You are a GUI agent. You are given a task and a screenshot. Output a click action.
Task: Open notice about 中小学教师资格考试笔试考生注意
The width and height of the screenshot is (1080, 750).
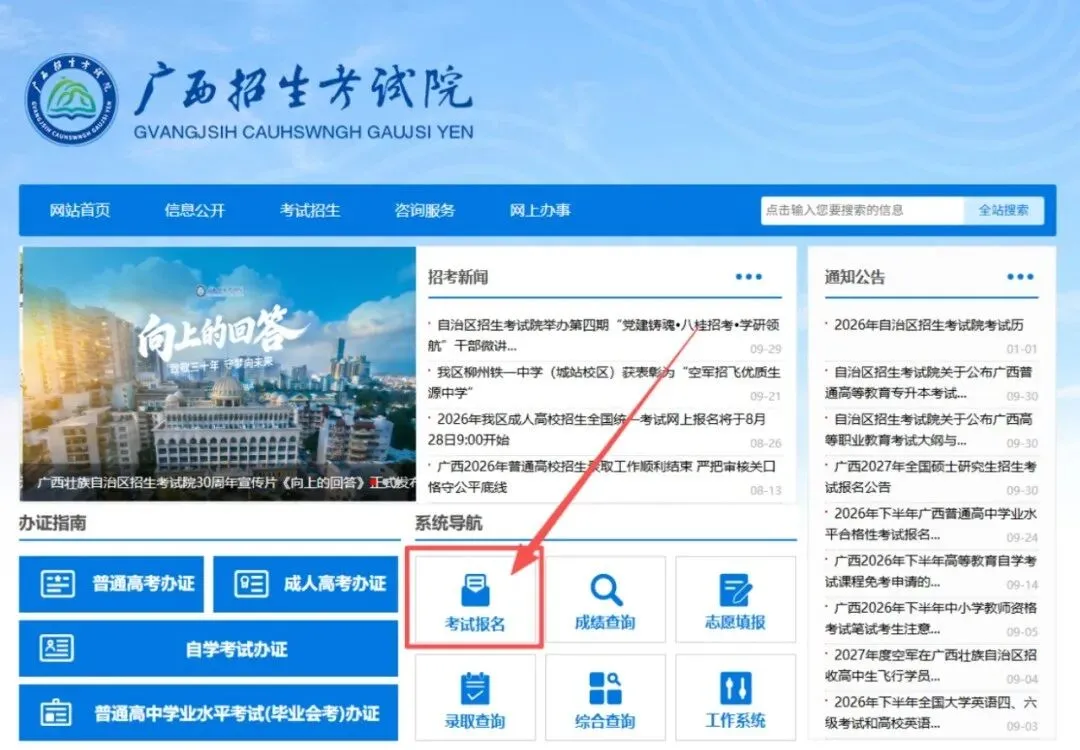(x=931, y=618)
